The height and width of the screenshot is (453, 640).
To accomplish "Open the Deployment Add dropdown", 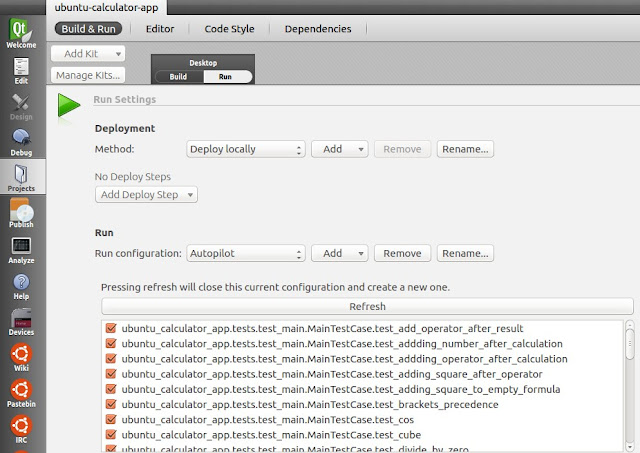I will pyautogui.click(x=340, y=149).
